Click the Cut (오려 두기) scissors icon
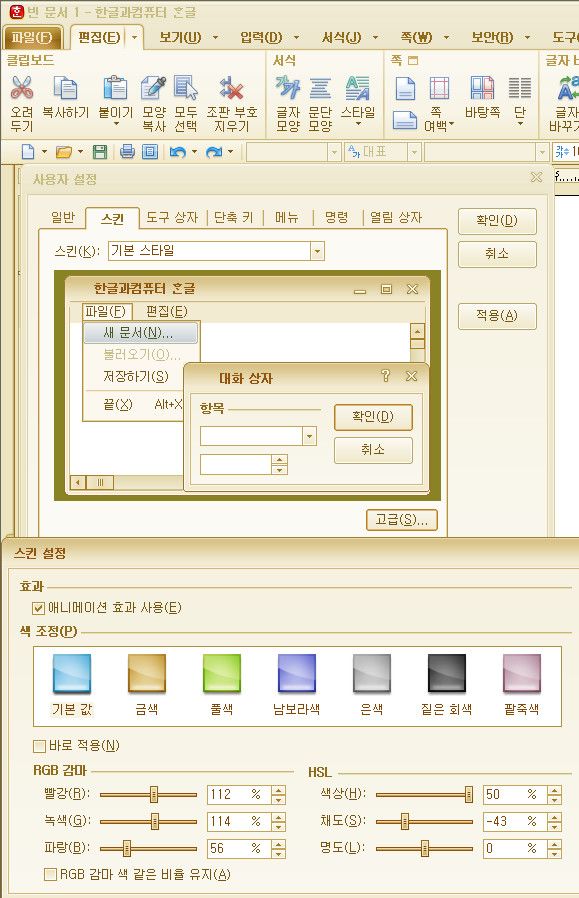The width and height of the screenshot is (579, 898). coord(22,88)
